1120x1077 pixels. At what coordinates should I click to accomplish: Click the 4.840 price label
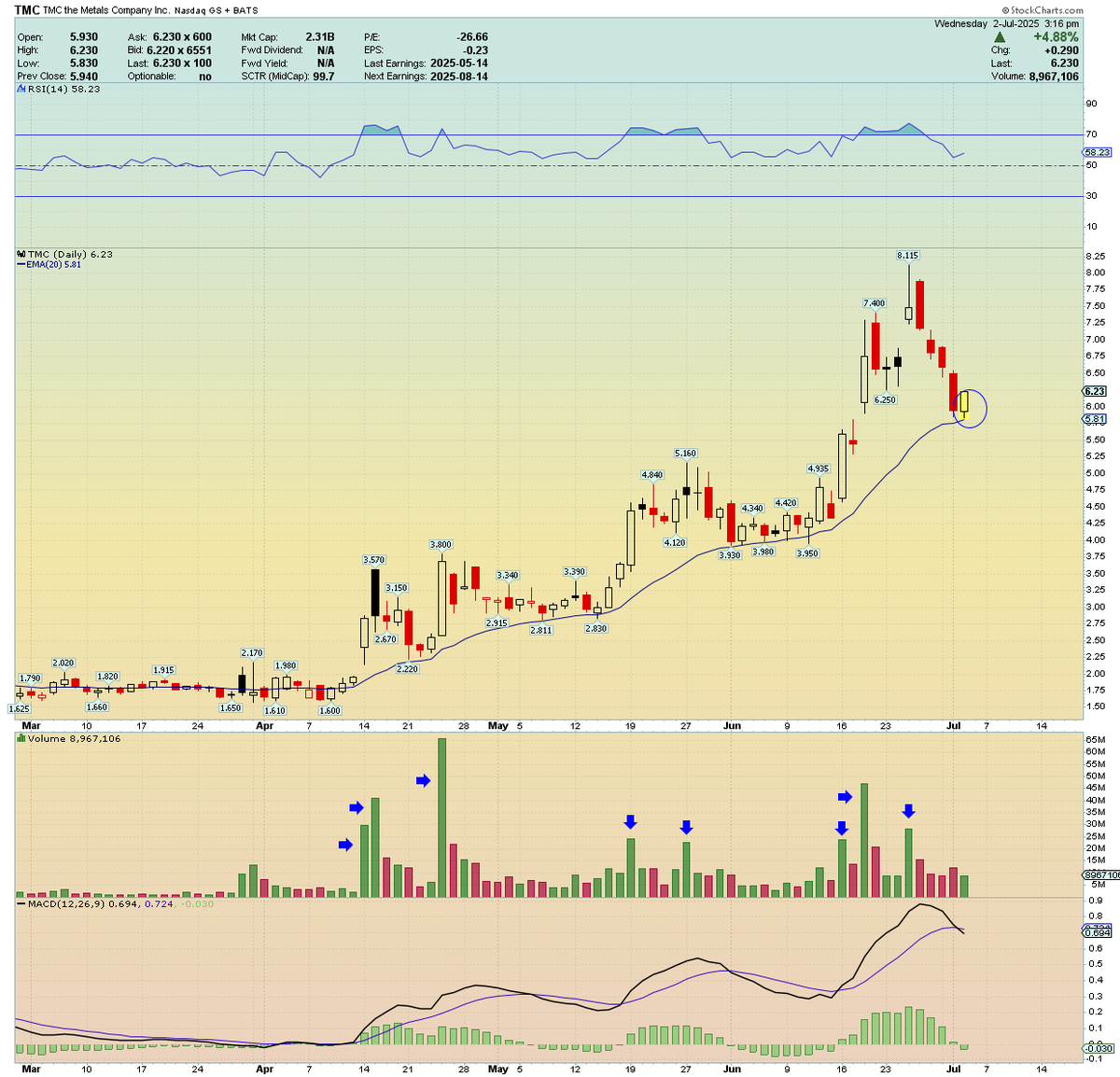651,475
